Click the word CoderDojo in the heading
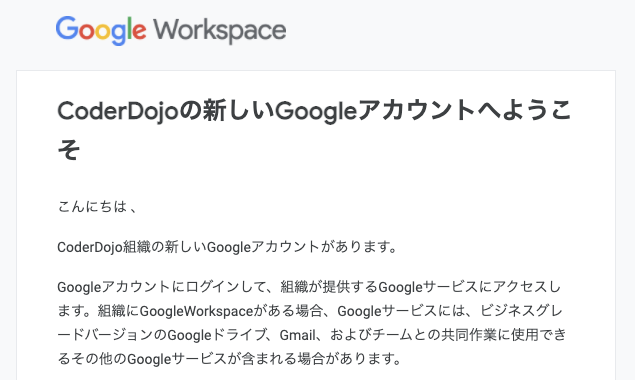Image resolution: width=635 pixels, height=380 pixels. 118,111
